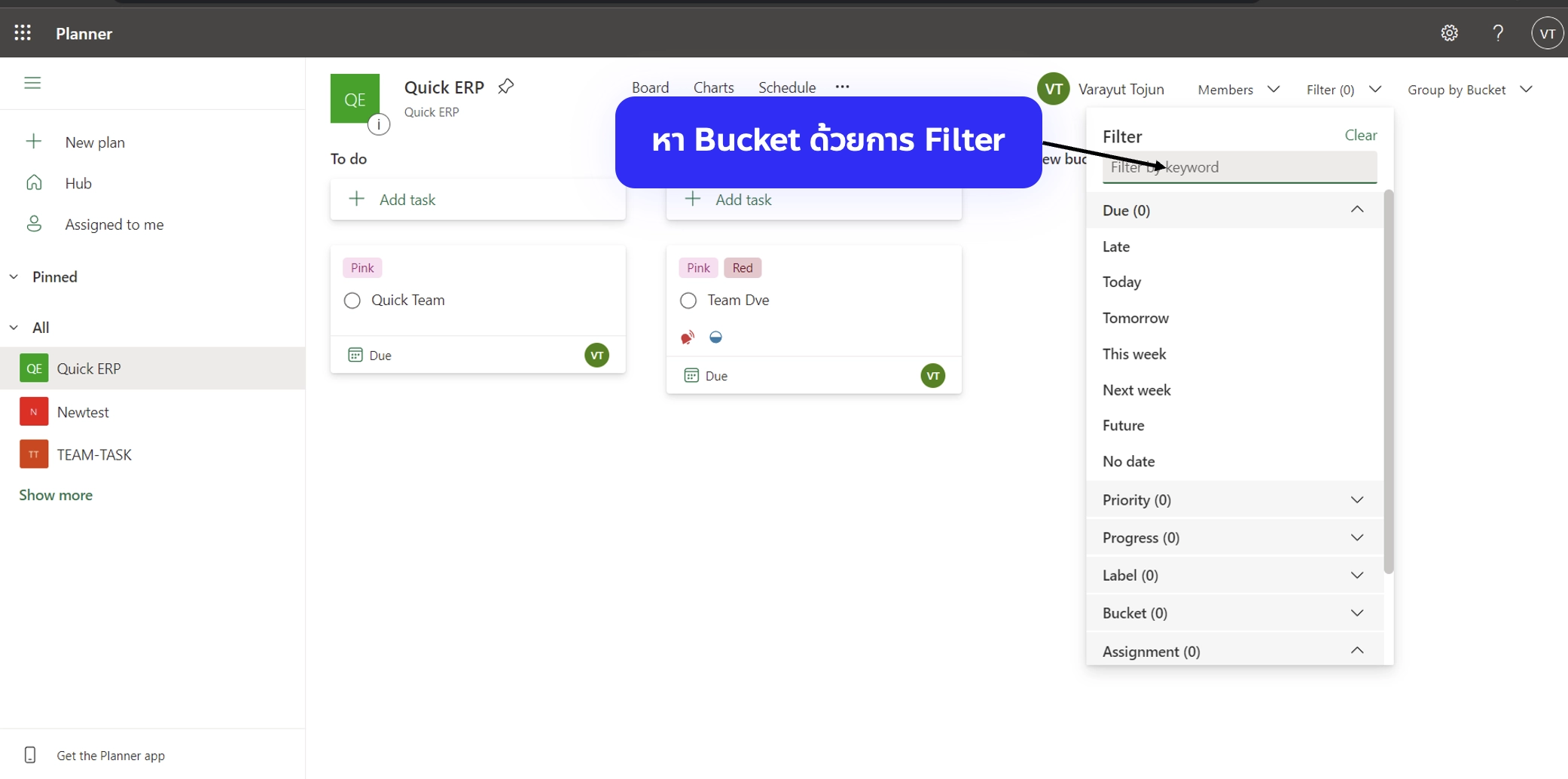Open the Group by Bucket dropdown
1568x779 pixels.
tap(1469, 90)
